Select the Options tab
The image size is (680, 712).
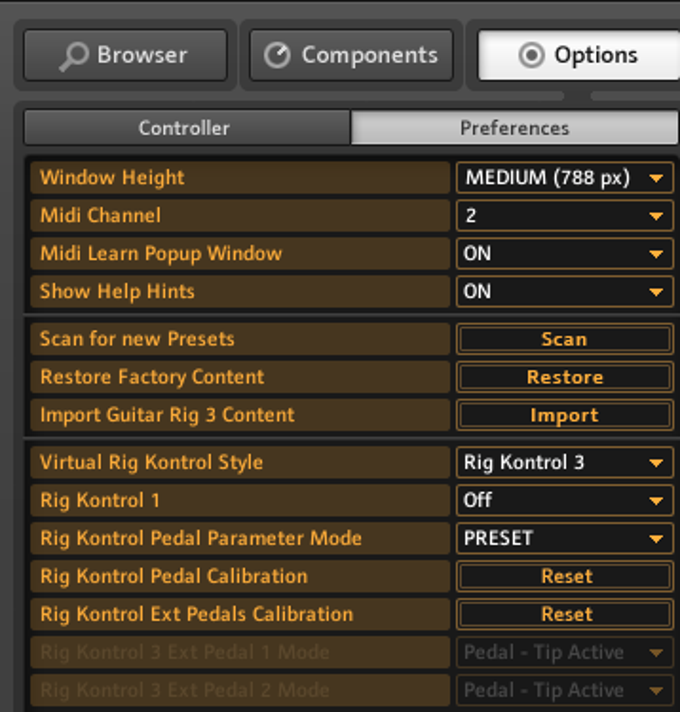(579, 55)
